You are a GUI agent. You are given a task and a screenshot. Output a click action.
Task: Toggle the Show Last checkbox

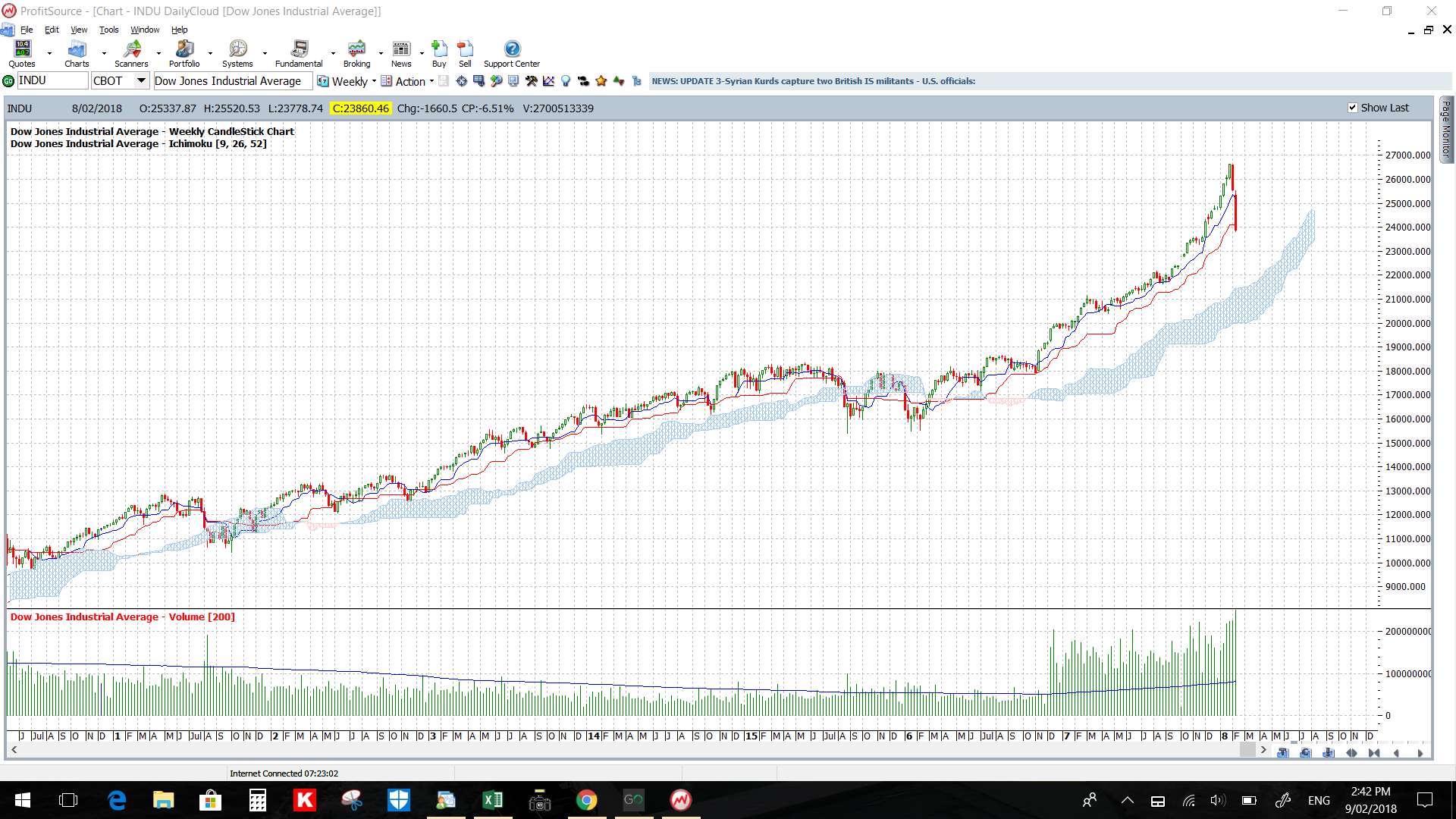pyautogui.click(x=1352, y=108)
